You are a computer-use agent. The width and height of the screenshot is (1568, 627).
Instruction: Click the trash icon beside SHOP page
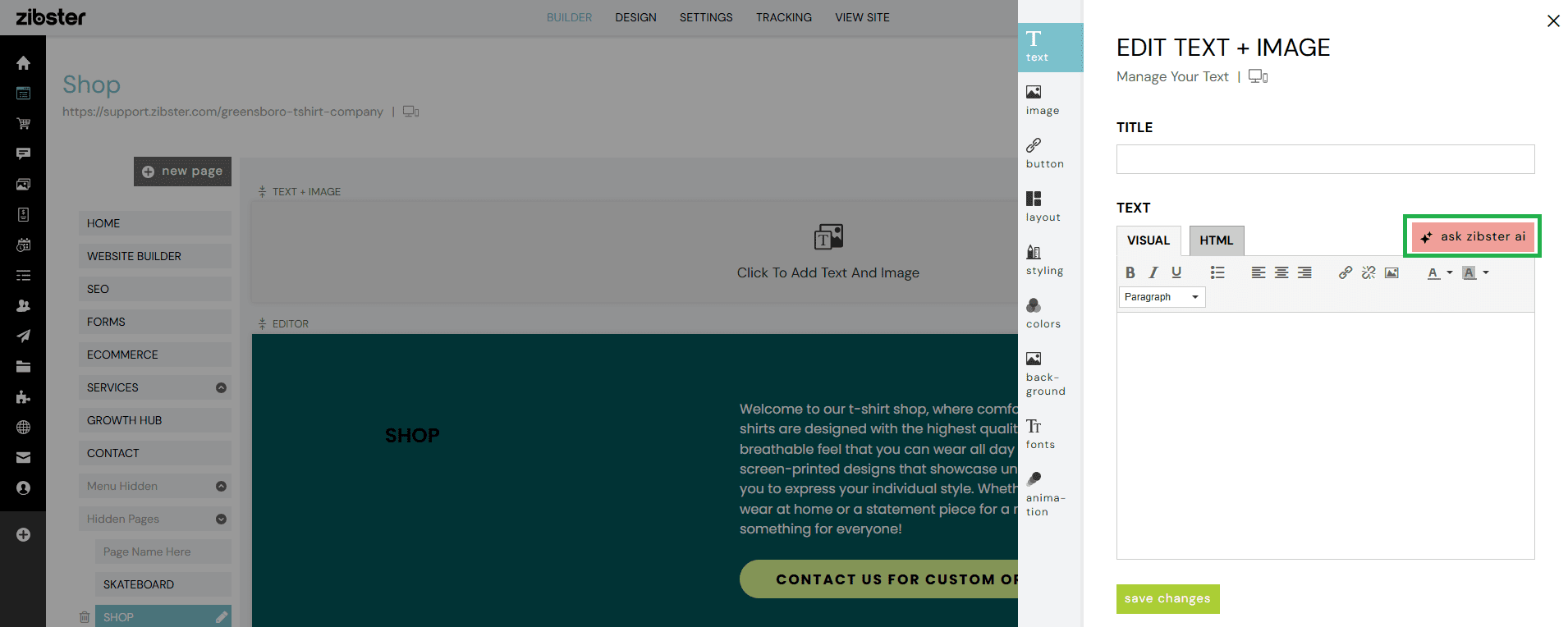click(84, 617)
